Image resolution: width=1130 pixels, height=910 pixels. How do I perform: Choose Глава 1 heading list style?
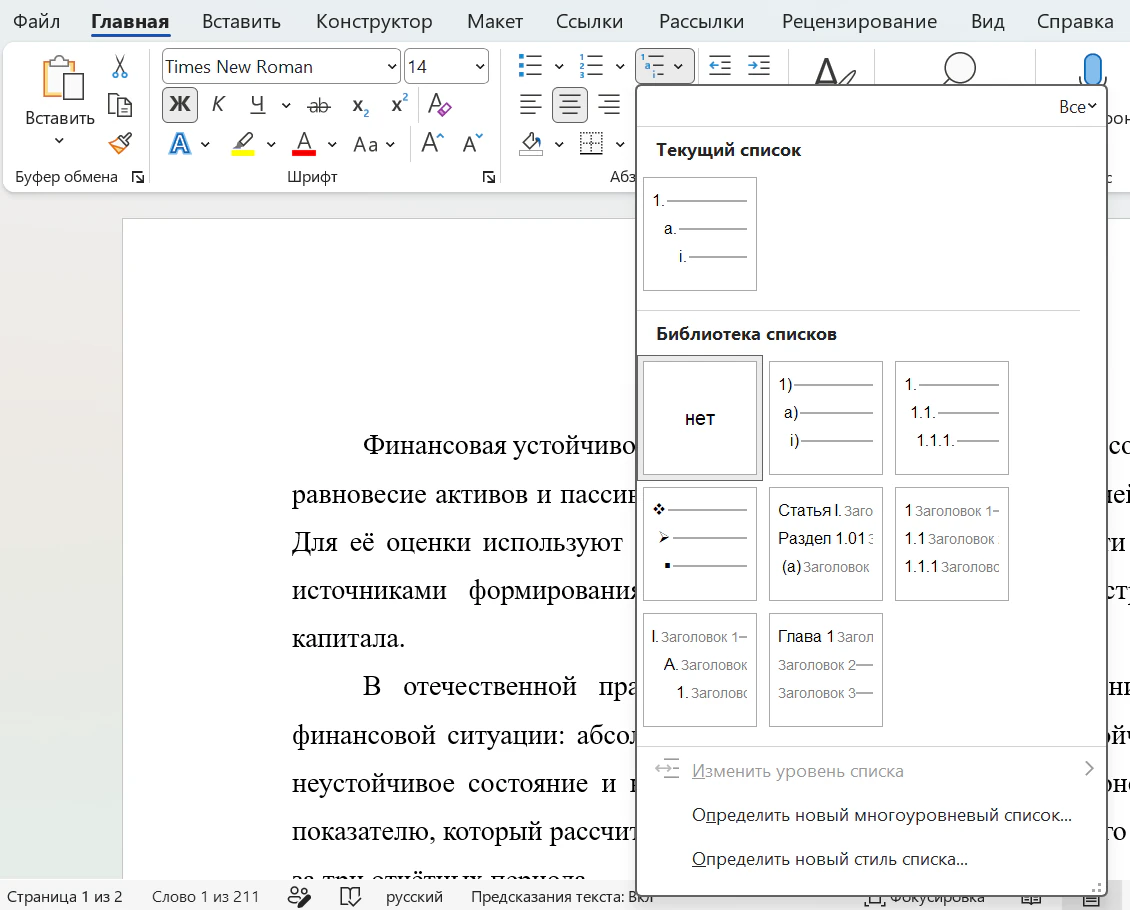pyautogui.click(x=826, y=670)
